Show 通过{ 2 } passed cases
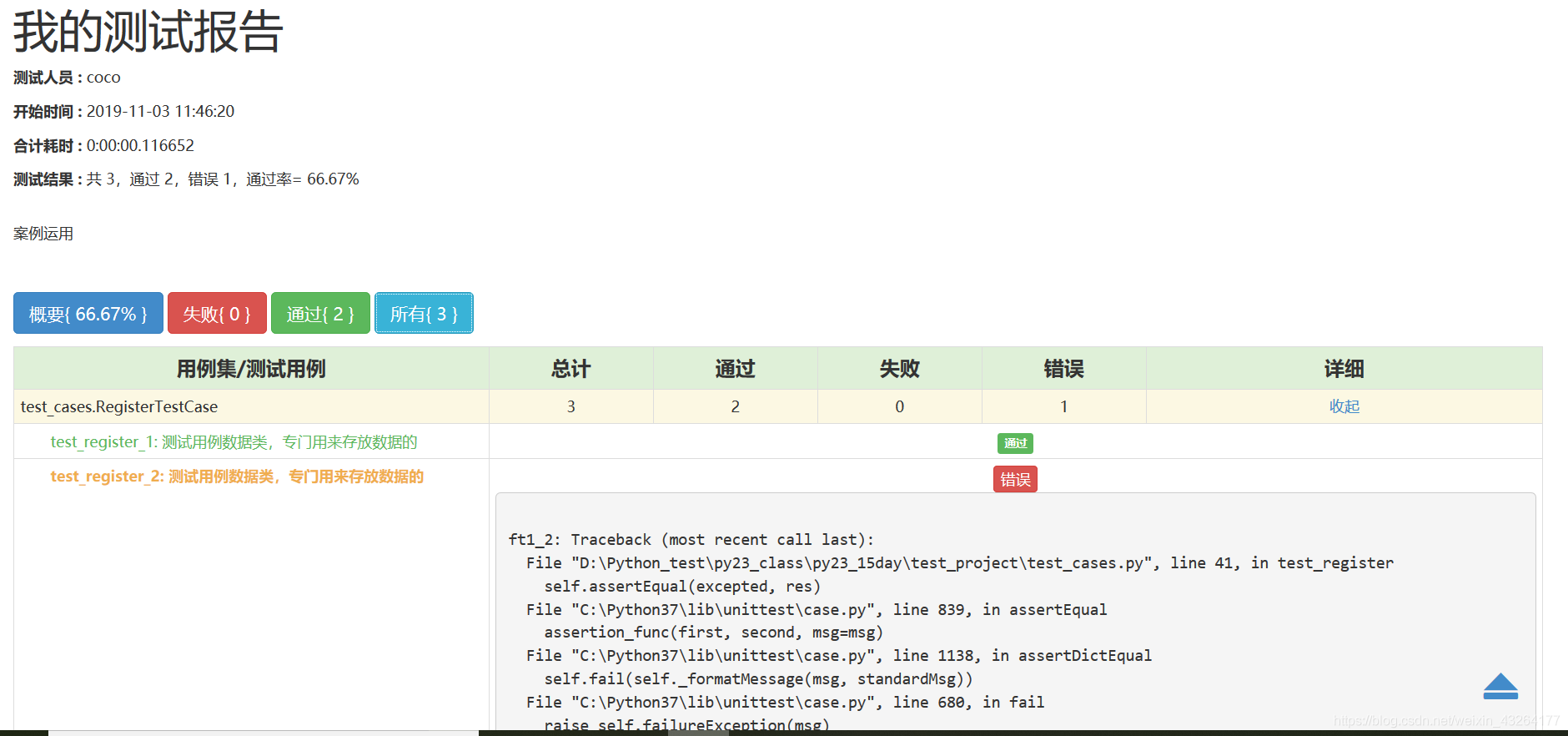The width and height of the screenshot is (1568, 736). coord(320,314)
